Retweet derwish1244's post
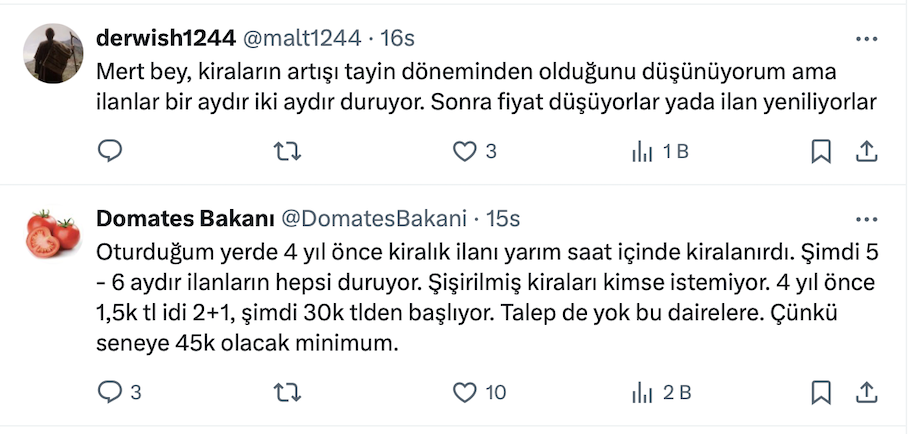 pos(287,151)
